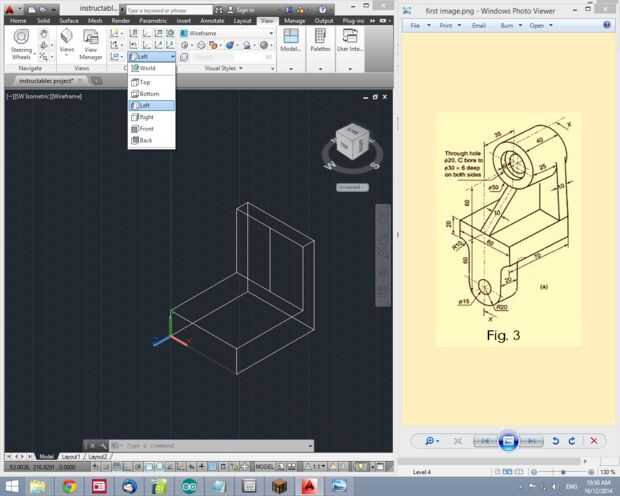Screen dimensions: 620x496
Task: Click the ViewCube in the drawing area
Action: (x=352, y=143)
